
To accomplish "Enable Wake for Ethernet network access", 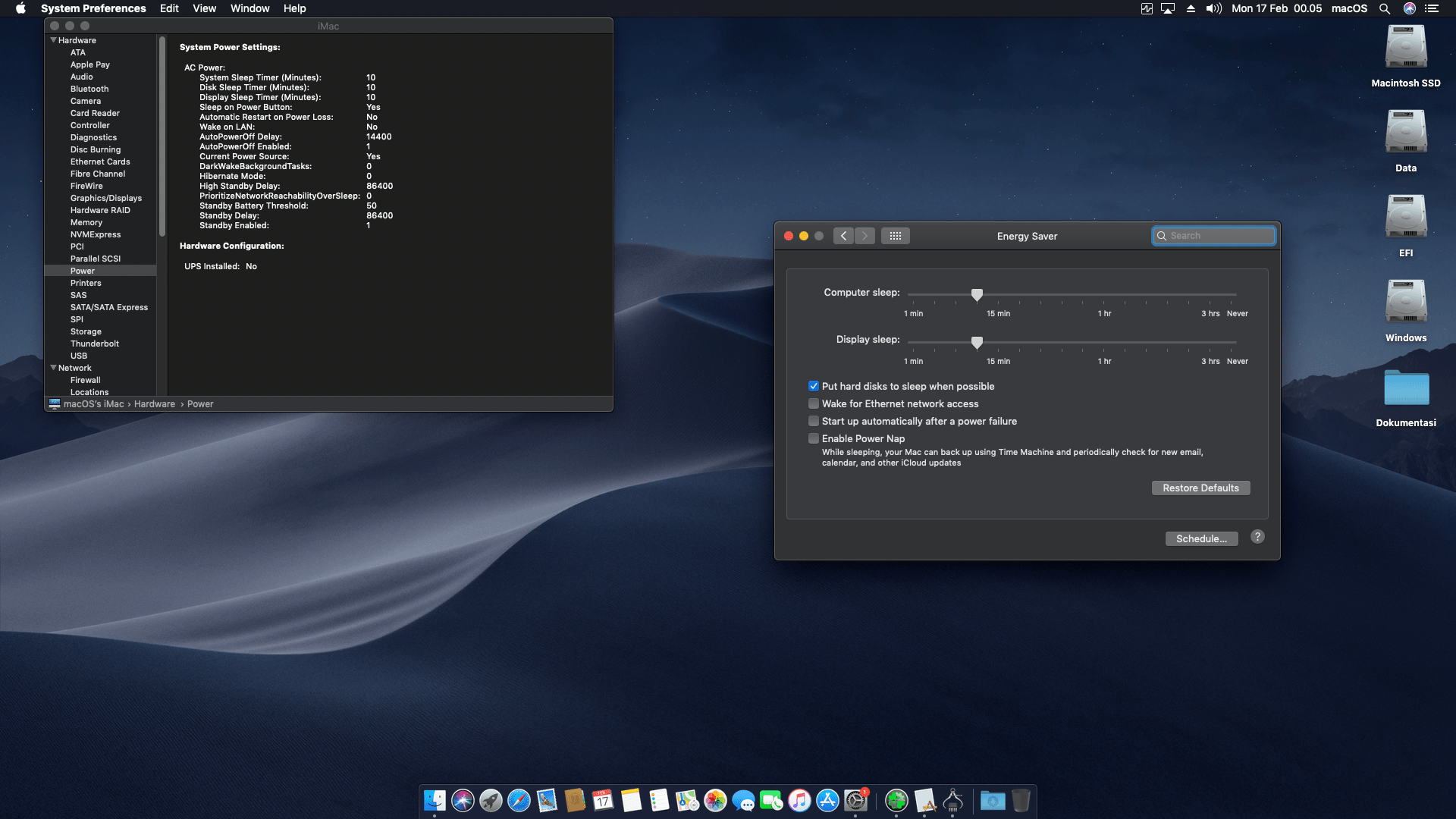I will pyautogui.click(x=814, y=403).
